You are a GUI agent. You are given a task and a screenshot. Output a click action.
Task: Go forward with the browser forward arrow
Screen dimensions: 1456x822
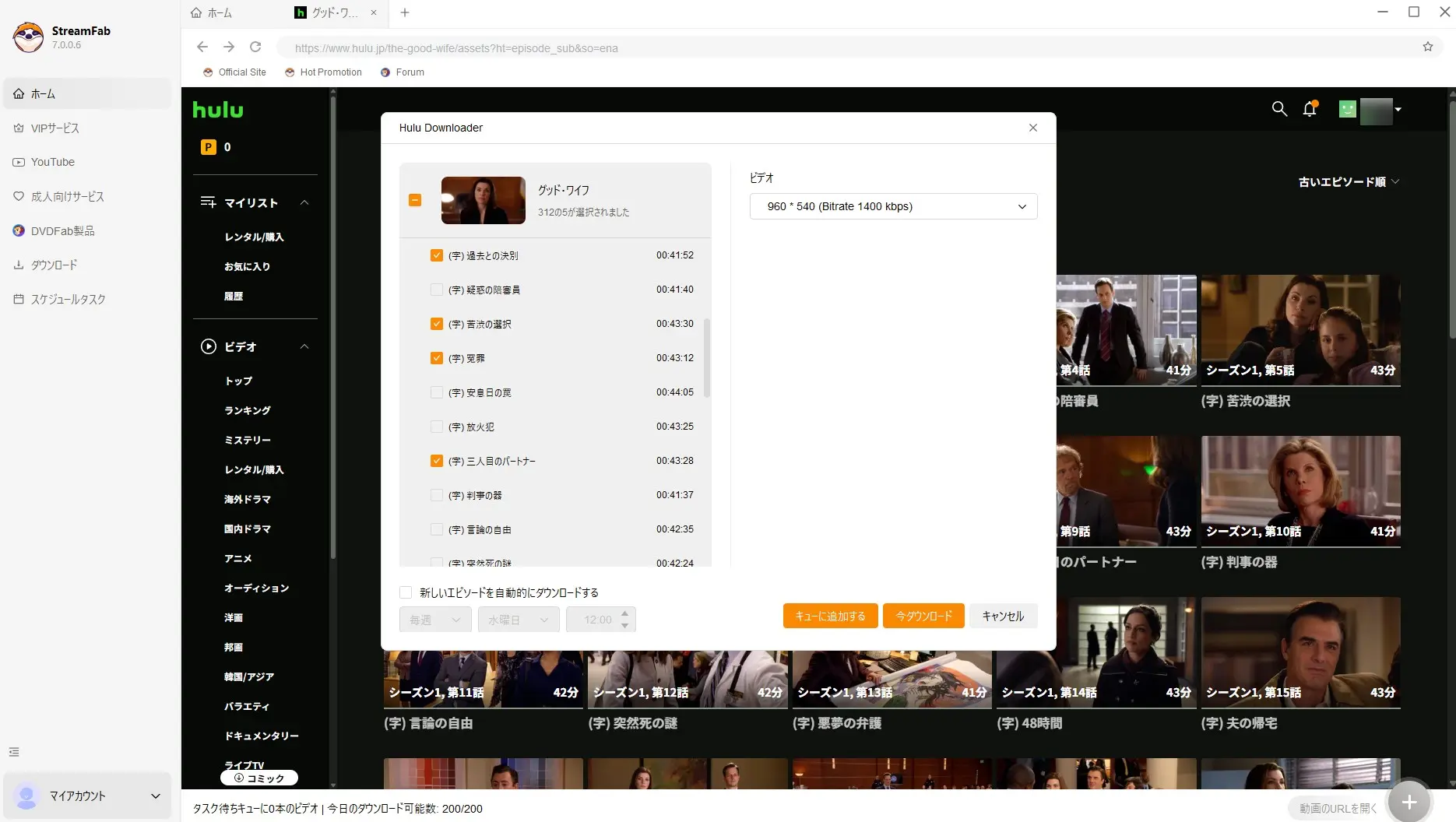(229, 47)
